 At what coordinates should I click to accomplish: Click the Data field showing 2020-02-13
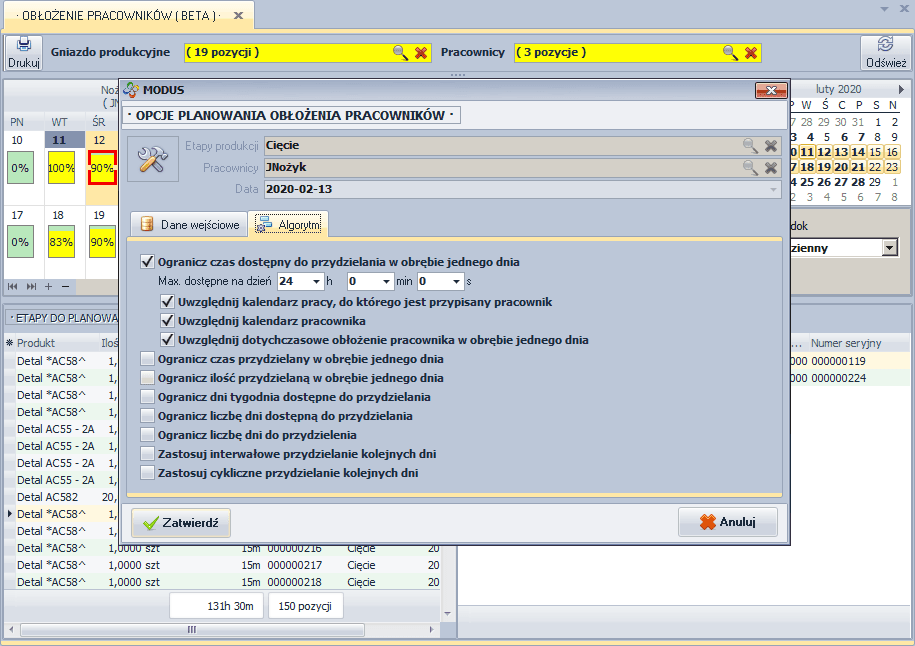click(522, 190)
